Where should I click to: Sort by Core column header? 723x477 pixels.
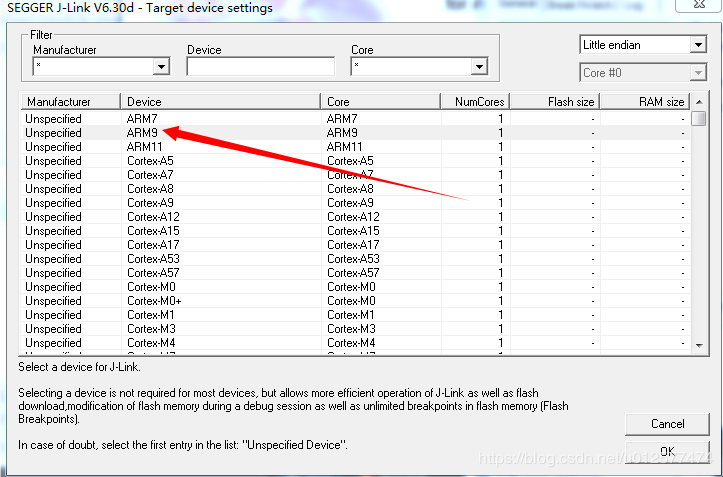(381, 101)
